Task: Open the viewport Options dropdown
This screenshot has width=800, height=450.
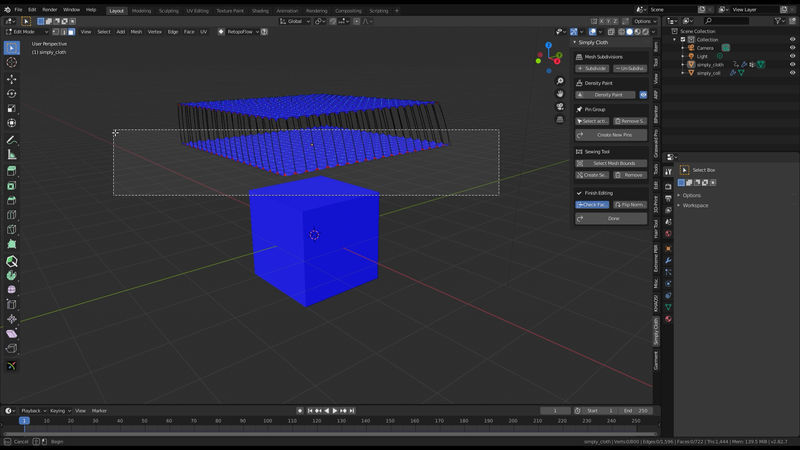Action: pyautogui.click(x=644, y=21)
